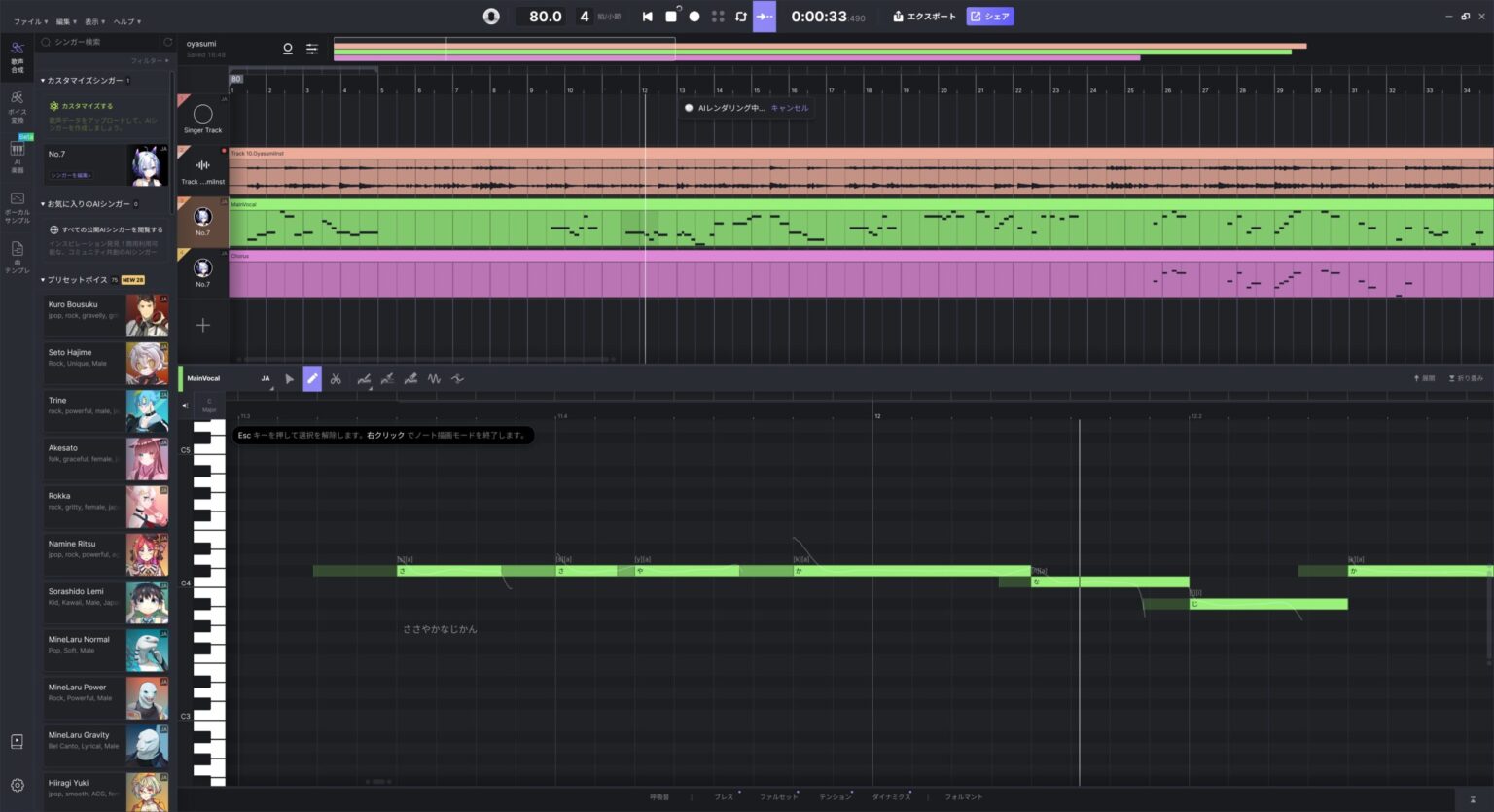The image size is (1494, 812).
Task: Cancel the AI rendering process
Action: click(x=790, y=108)
